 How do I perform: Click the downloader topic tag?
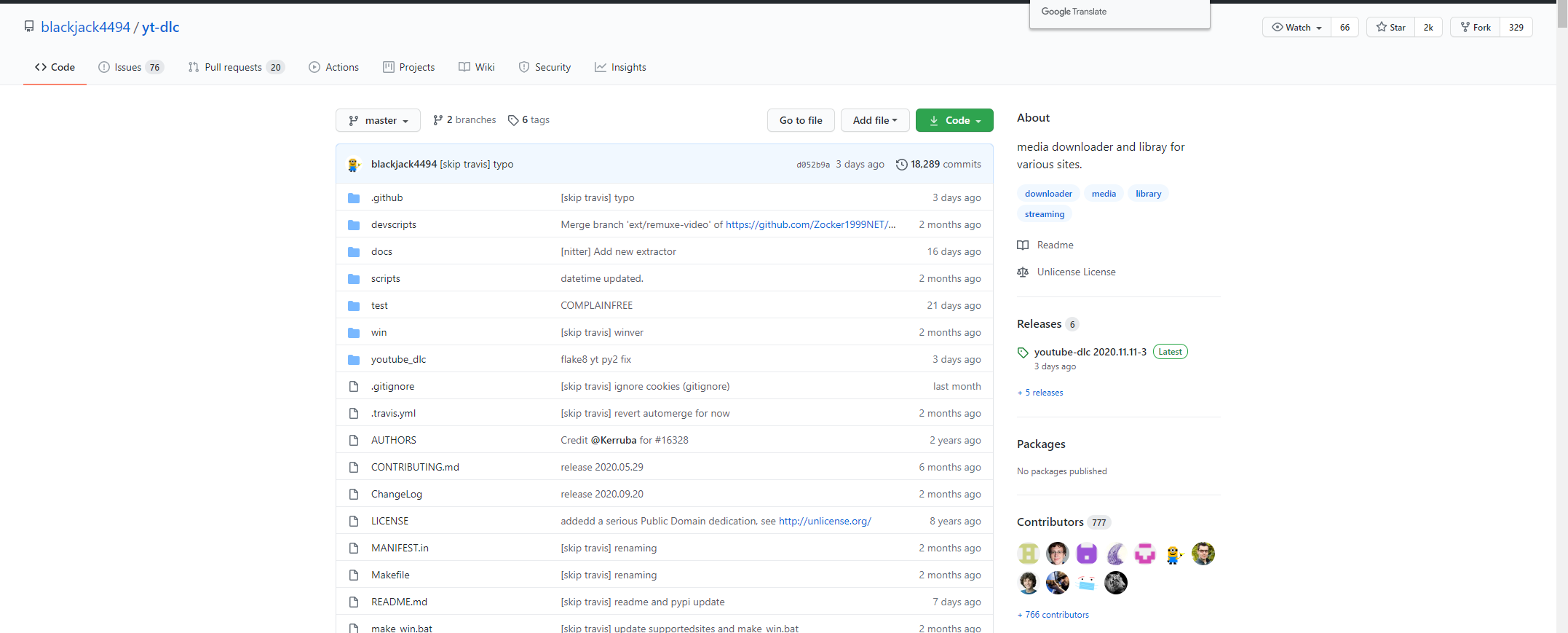[x=1048, y=194]
